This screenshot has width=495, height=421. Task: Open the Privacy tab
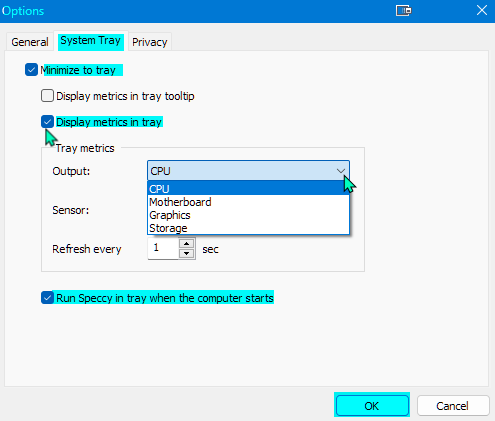pos(150,42)
